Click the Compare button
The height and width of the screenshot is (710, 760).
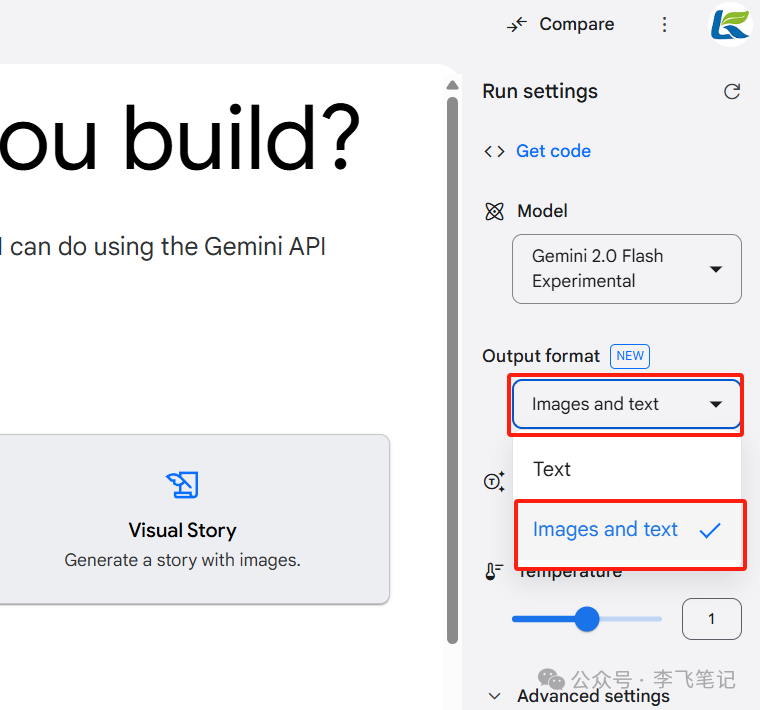[x=560, y=24]
